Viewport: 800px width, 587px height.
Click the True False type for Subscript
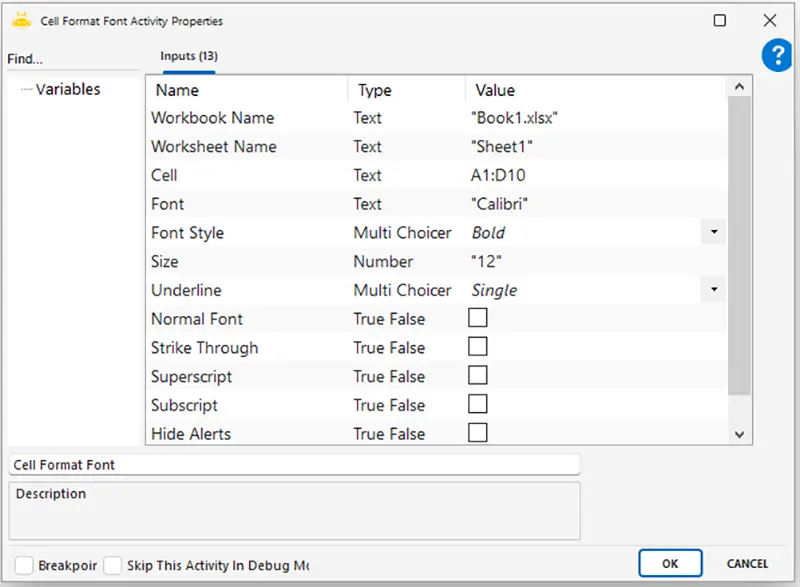click(x=389, y=405)
